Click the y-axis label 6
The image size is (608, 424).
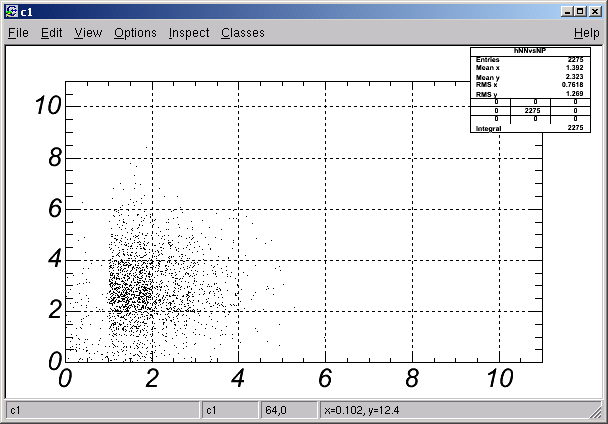(55, 208)
